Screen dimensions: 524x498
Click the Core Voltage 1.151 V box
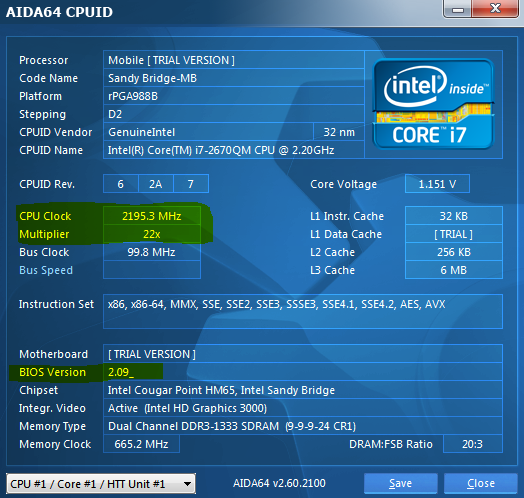[x=437, y=184]
